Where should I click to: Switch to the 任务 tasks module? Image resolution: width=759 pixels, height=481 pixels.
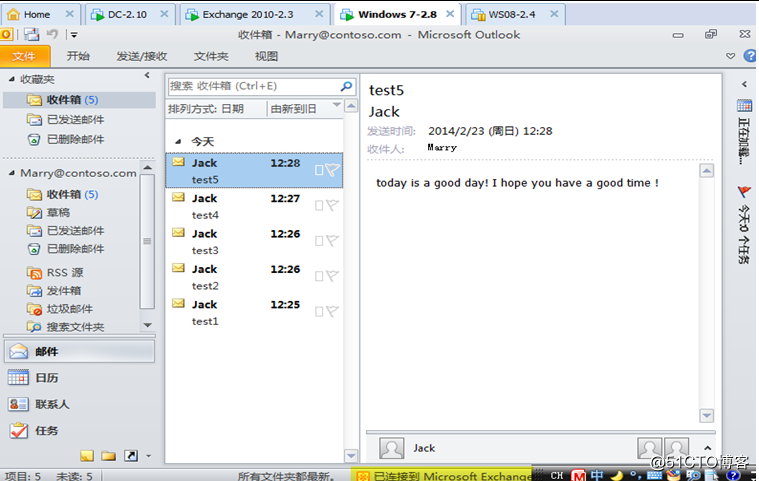tap(79, 430)
